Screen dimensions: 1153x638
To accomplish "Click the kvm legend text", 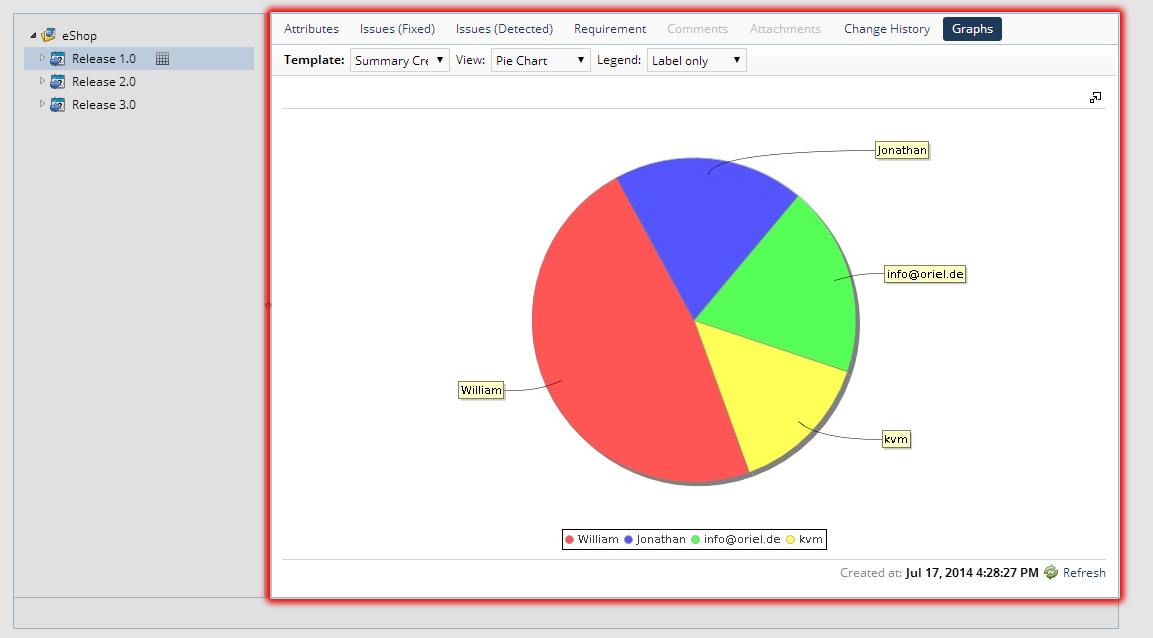I will tap(810, 540).
